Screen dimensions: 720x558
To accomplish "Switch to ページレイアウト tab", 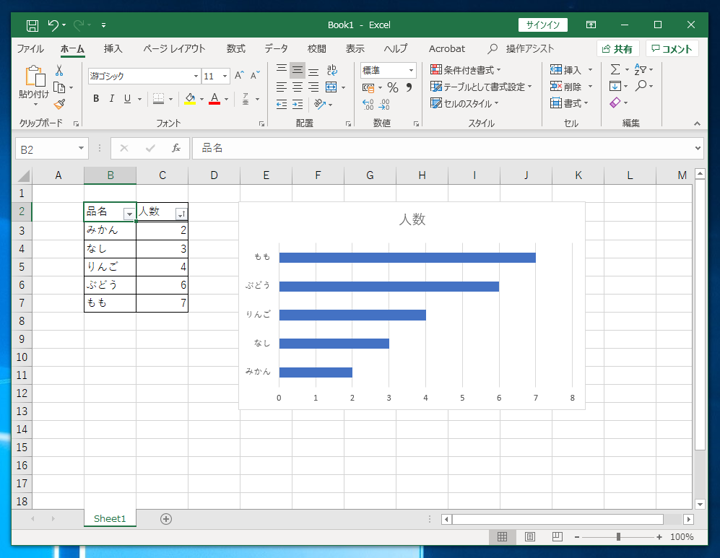I will pyautogui.click(x=174, y=49).
